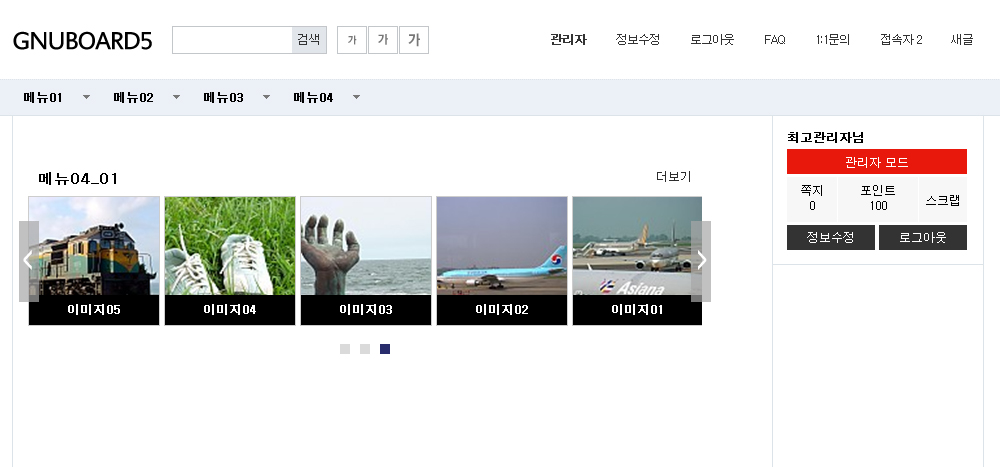The width and height of the screenshot is (1000, 467).
Task: Open the 메뉴03 menu item
Action: point(223,98)
